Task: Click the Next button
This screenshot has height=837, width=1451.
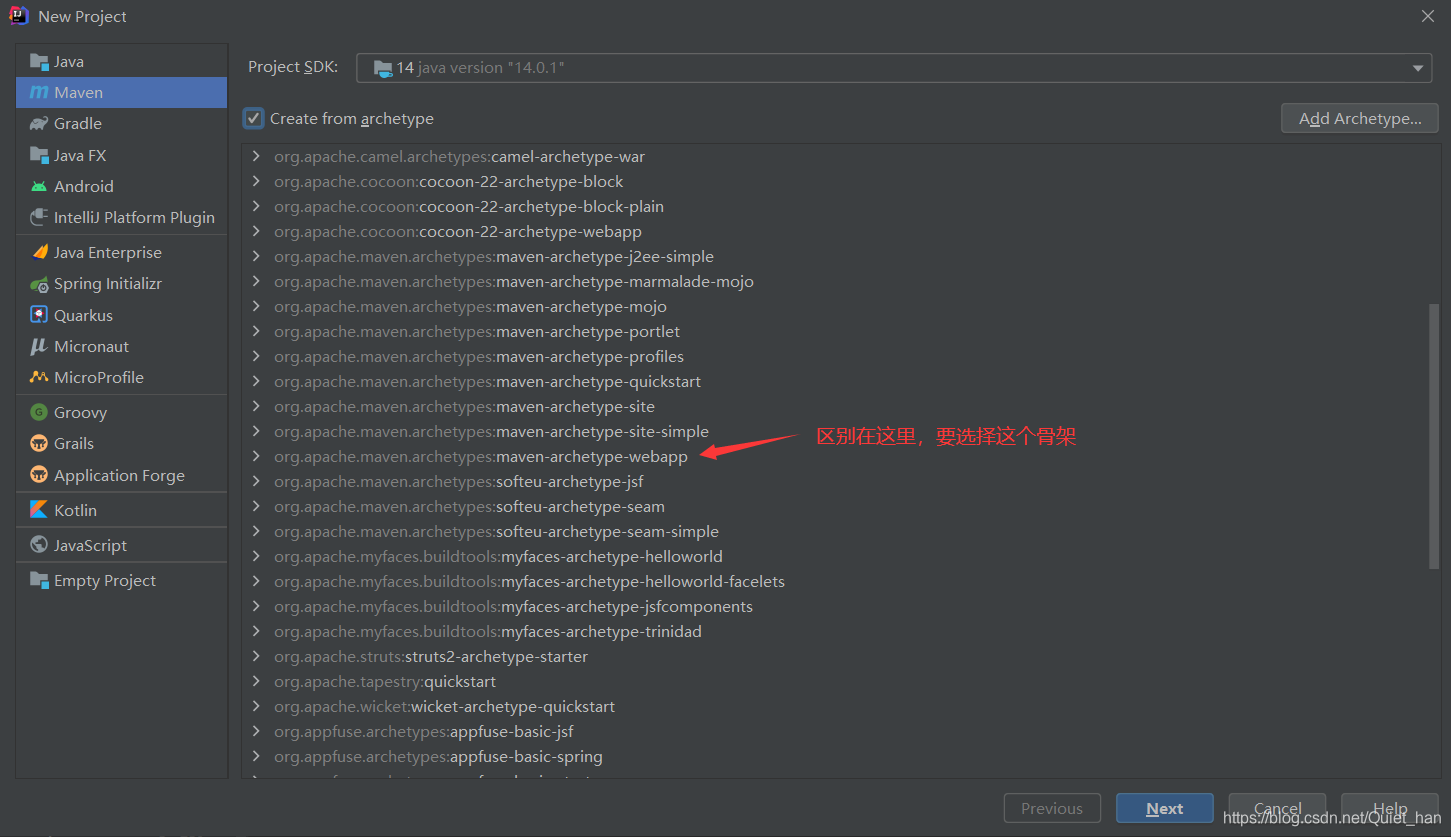Action: (1165, 808)
